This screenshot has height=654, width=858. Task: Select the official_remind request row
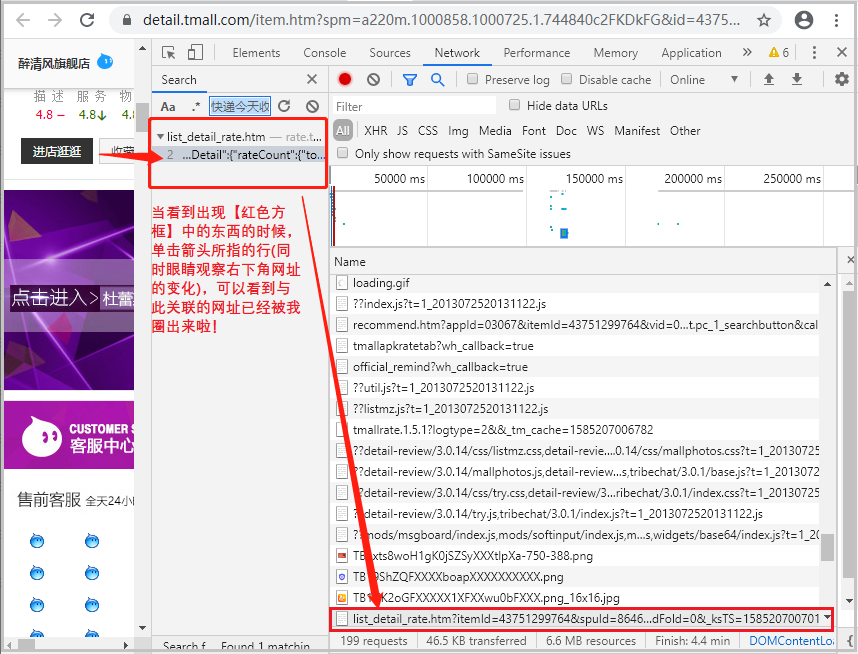pyautogui.click(x=575, y=367)
